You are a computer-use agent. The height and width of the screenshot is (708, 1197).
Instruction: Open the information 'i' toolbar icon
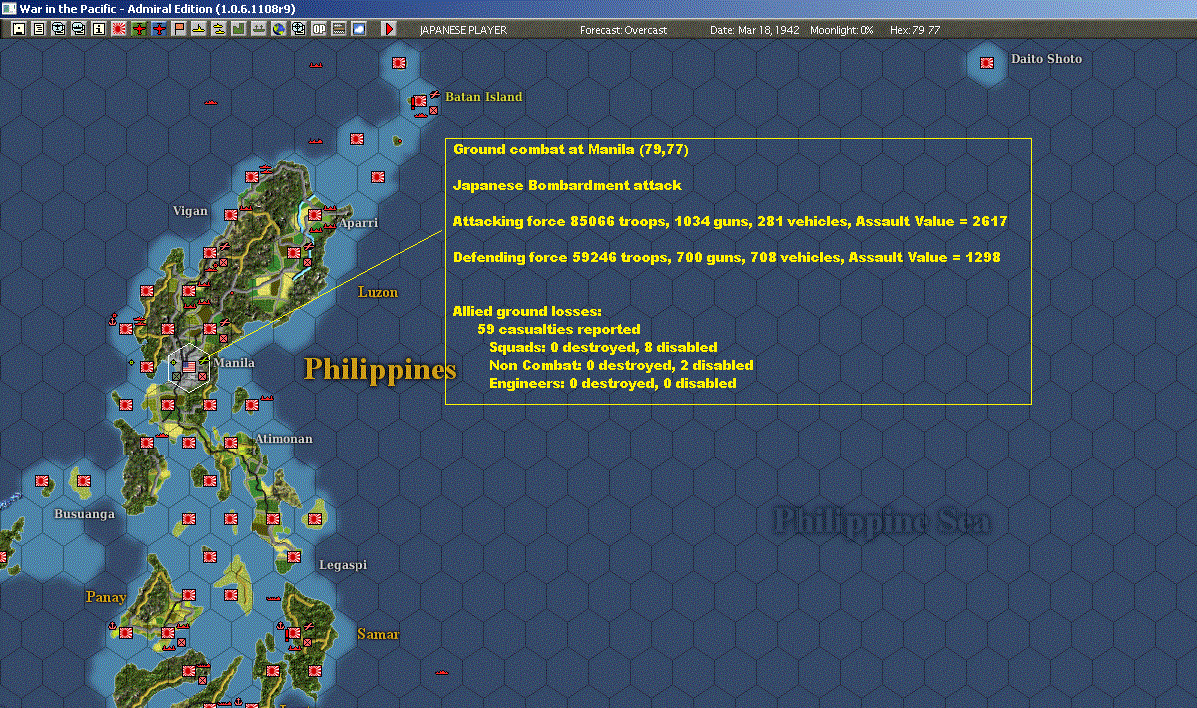[x=98, y=29]
